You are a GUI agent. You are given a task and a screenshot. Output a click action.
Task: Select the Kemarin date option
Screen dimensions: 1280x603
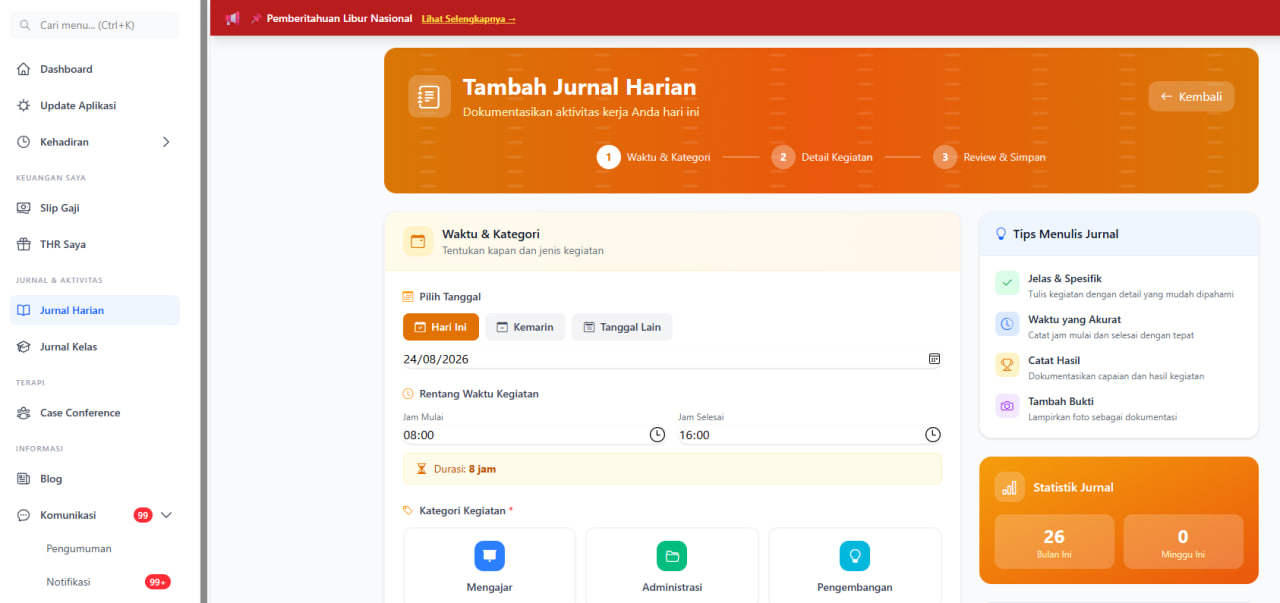pyautogui.click(x=525, y=327)
